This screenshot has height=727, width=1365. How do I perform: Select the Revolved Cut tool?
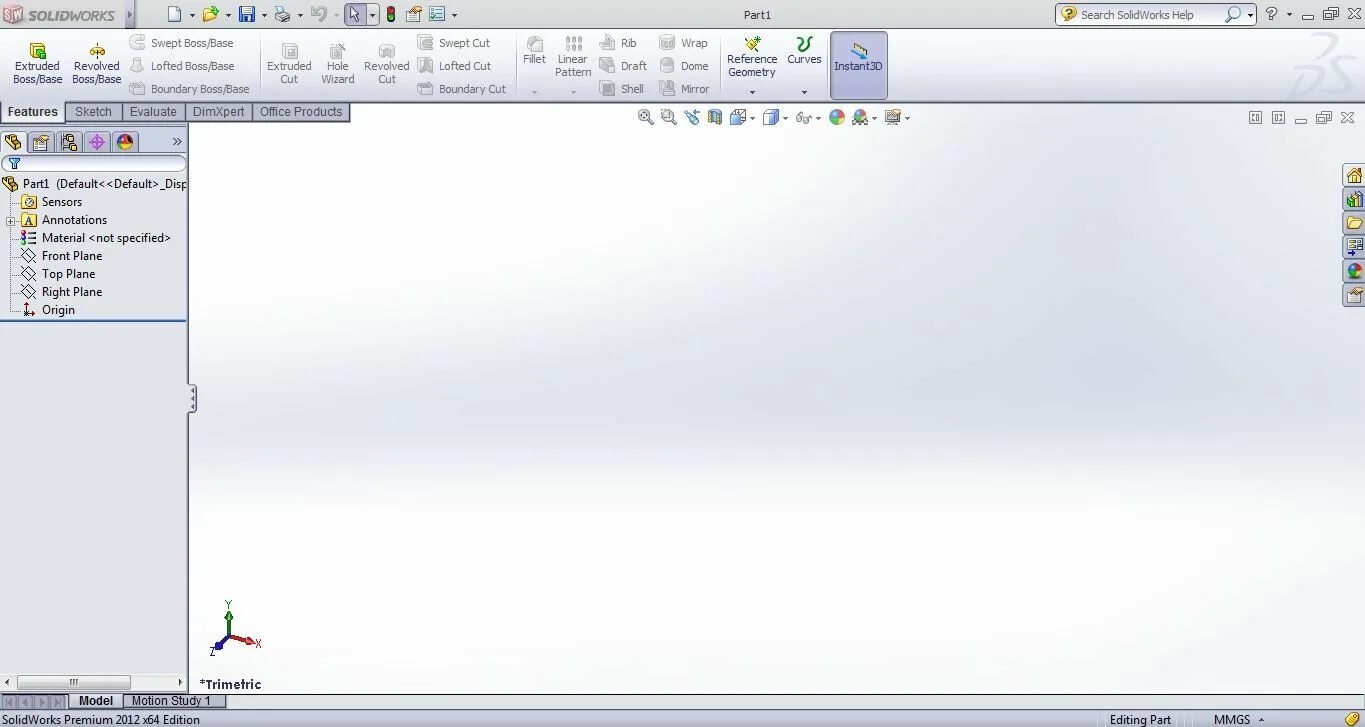(387, 64)
